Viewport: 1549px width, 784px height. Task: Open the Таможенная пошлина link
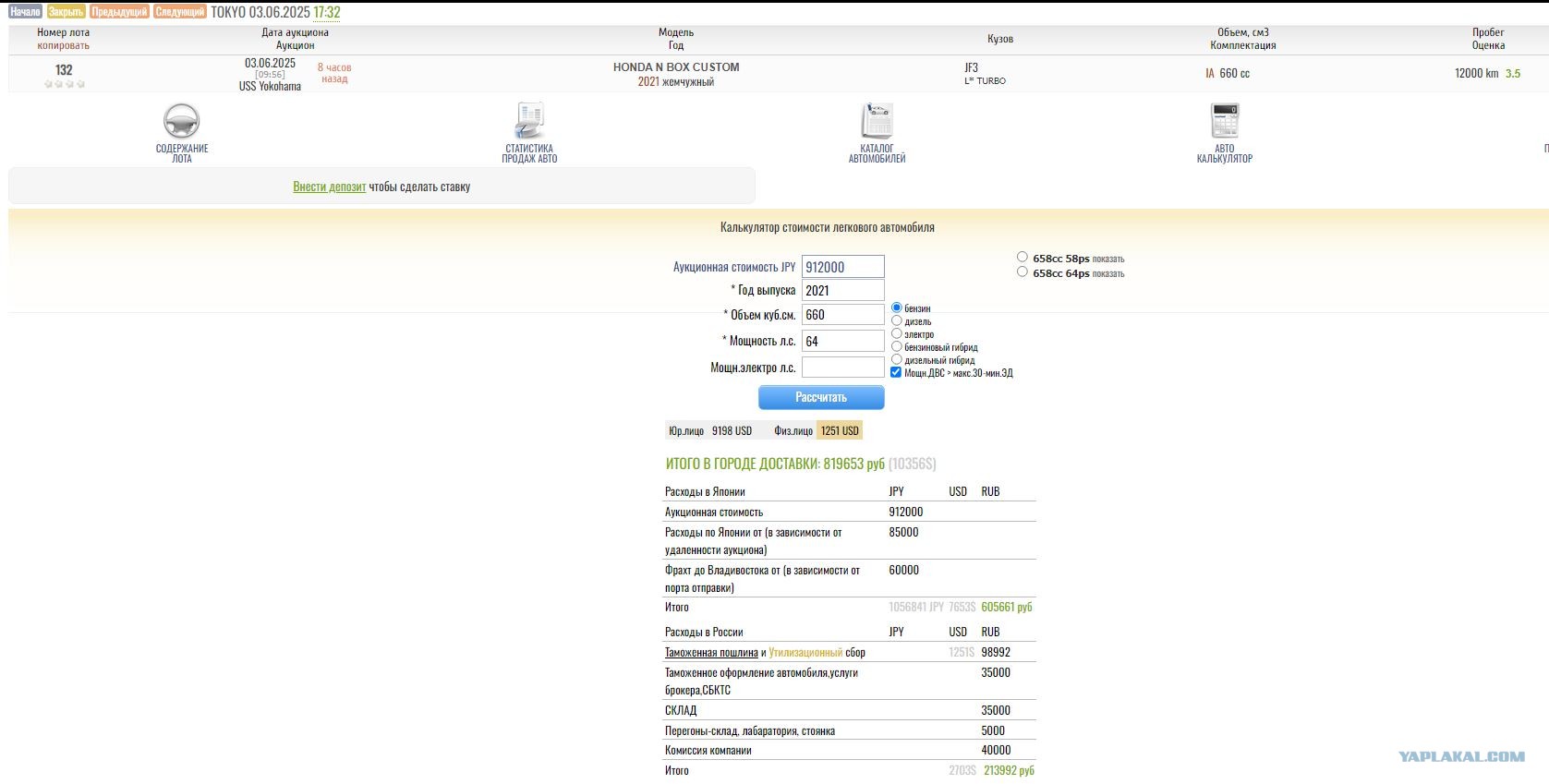pos(711,652)
